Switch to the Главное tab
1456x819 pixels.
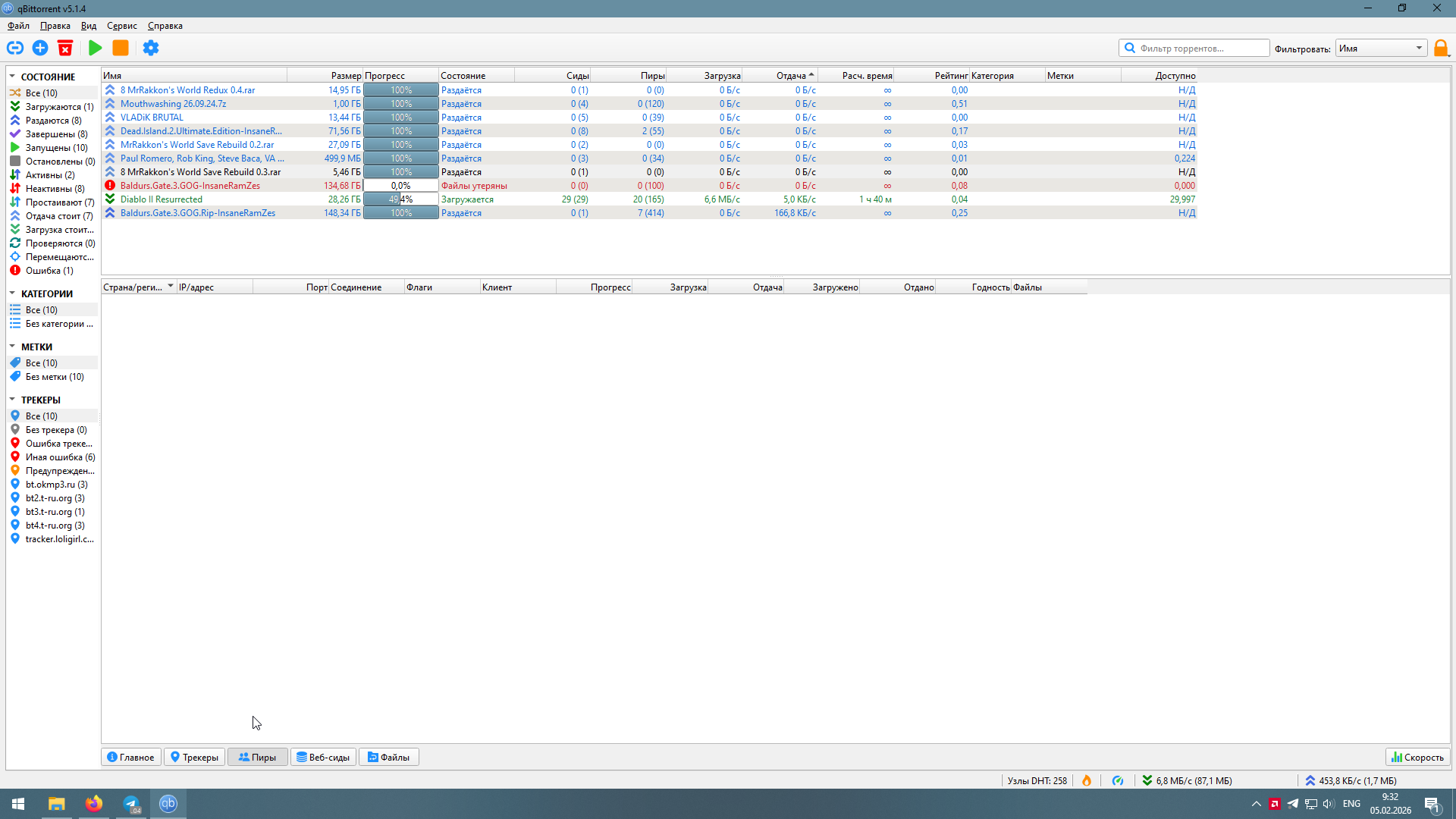[x=131, y=757]
